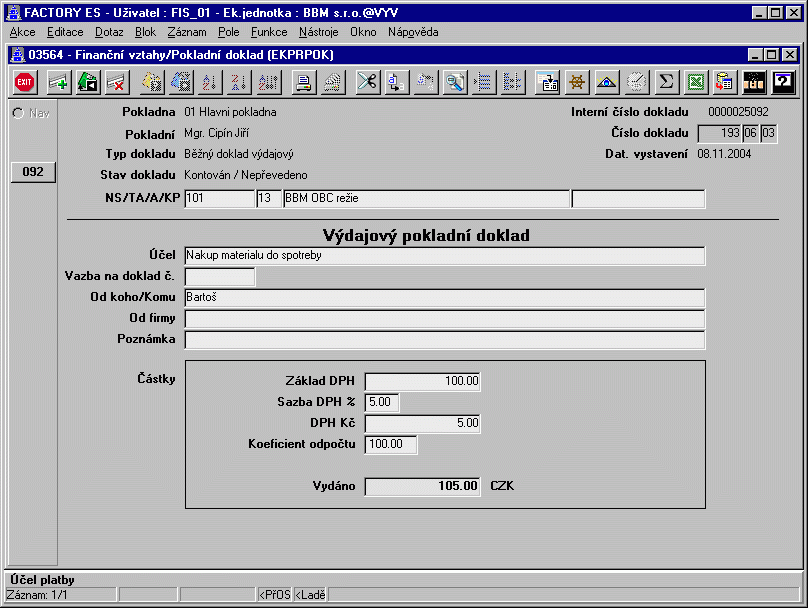Open the multi-column A-Z sort icon
The image size is (808, 608).
pos(268,82)
